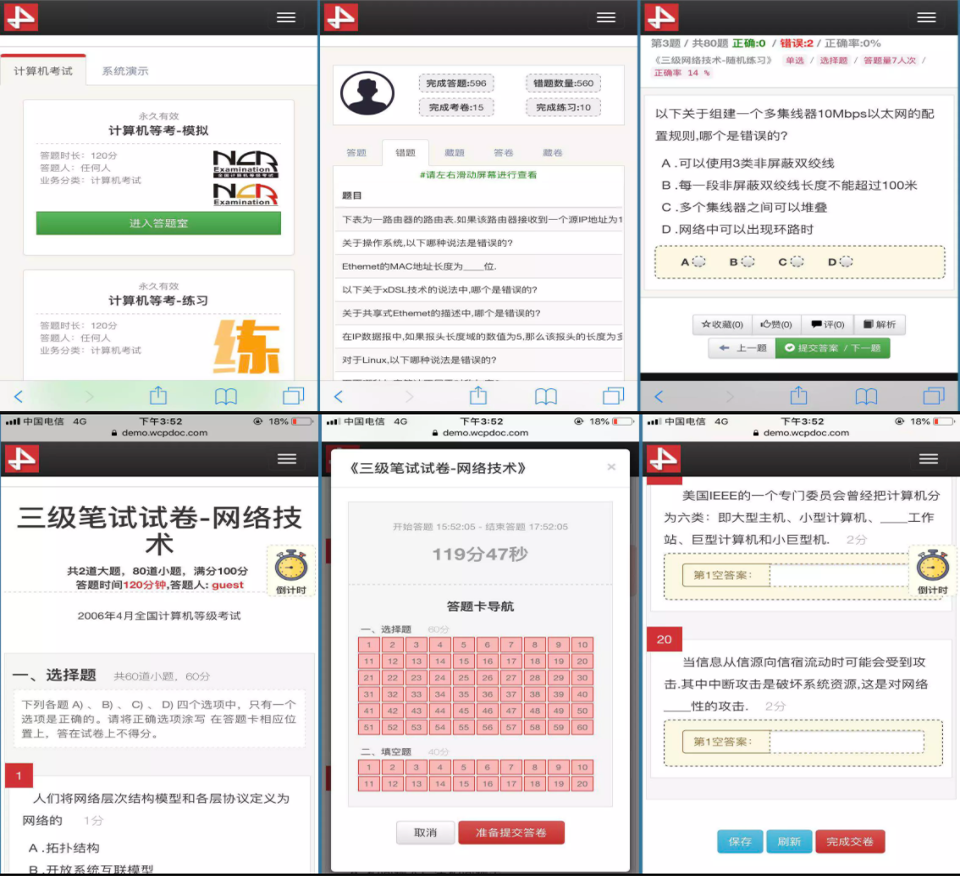
Task: Open 解析 explanation for the question
Action: point(879,324)
